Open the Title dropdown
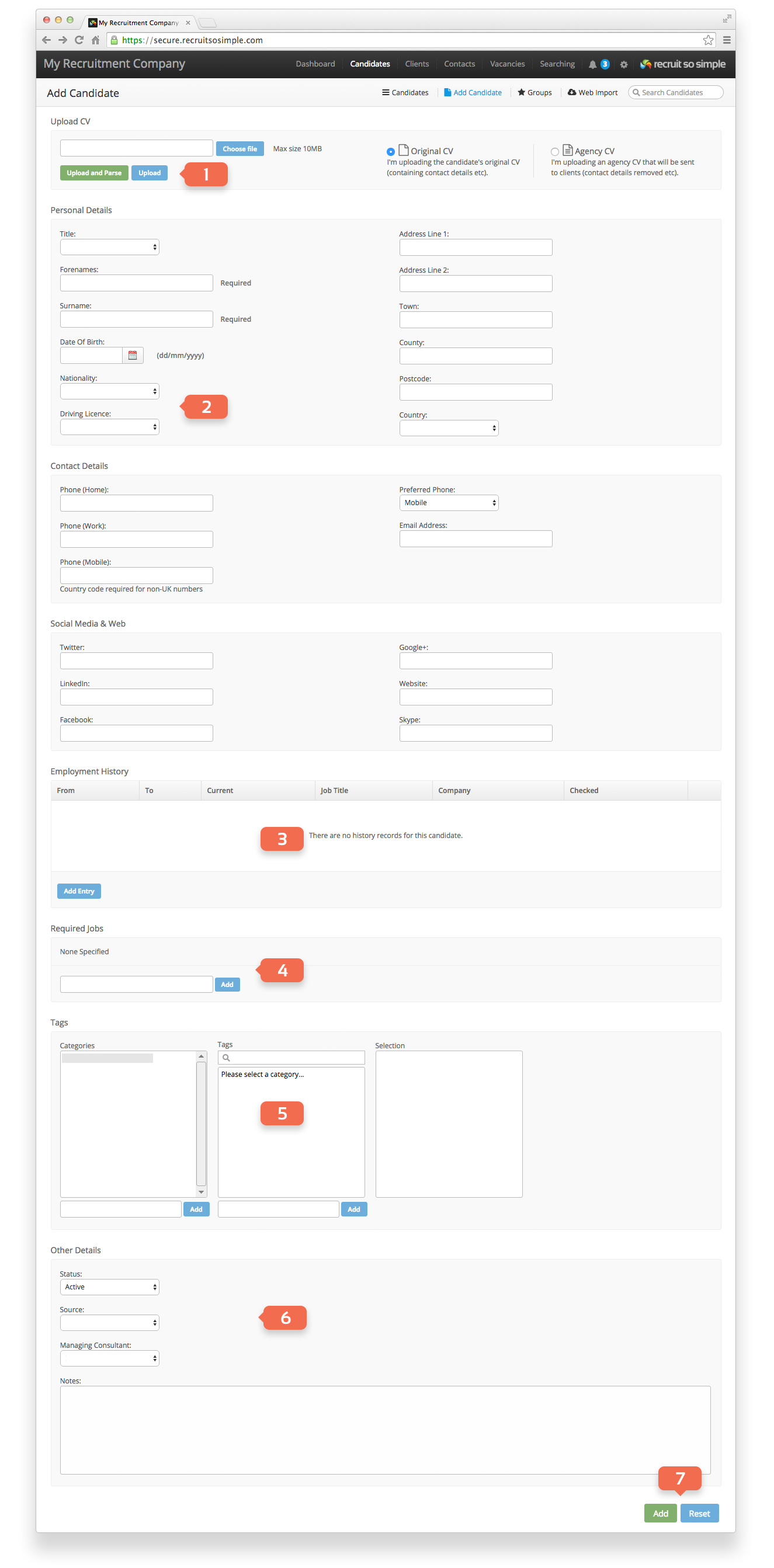 (110, 247)
